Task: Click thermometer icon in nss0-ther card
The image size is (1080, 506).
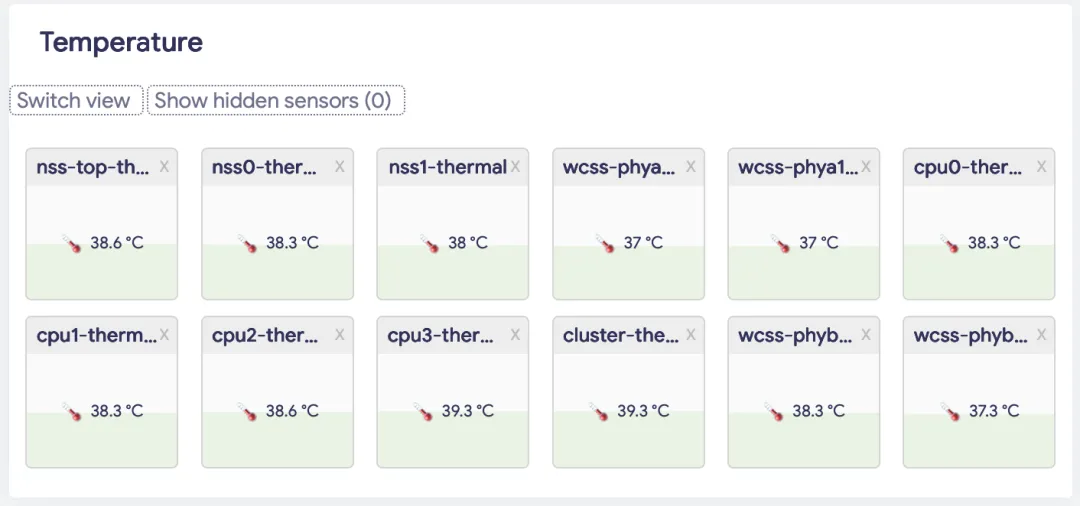Action: pos(246,243)
